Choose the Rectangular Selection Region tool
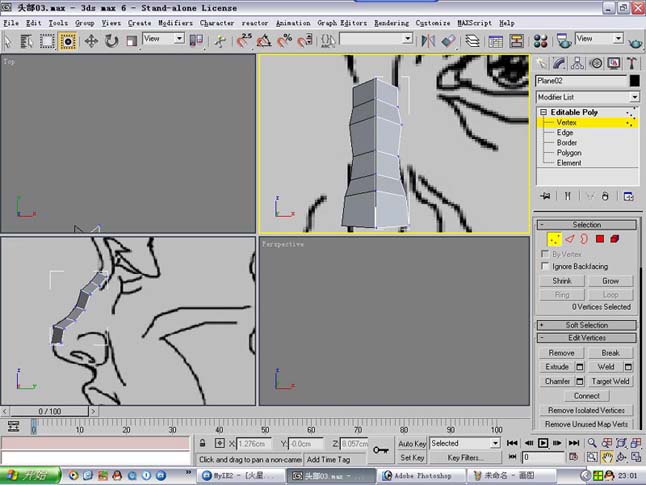Viewport: 646px width, 485px height. pos(47,41)
